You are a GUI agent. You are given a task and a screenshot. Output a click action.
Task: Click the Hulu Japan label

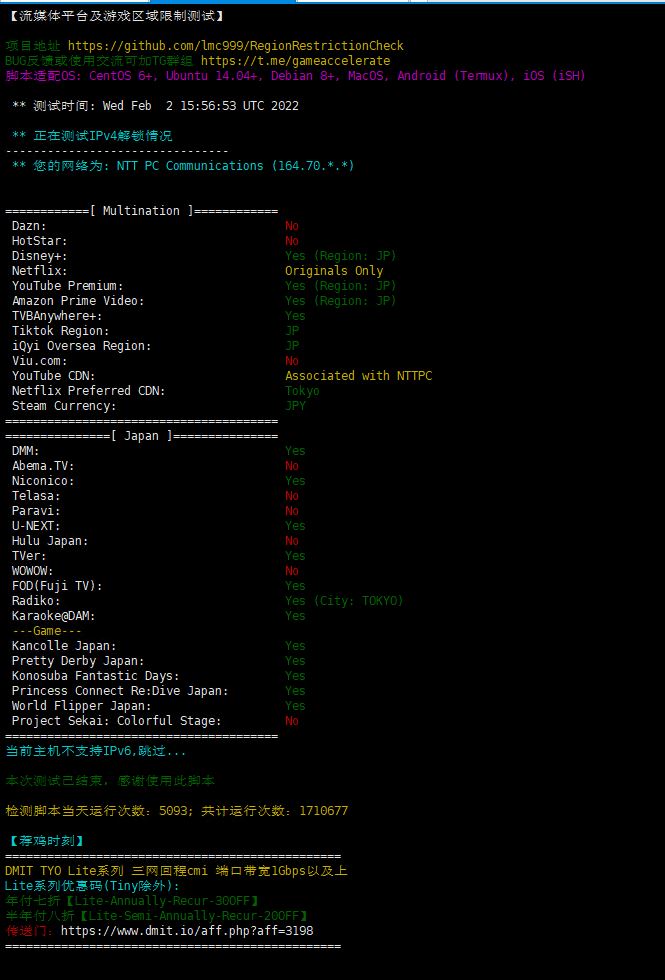click(x=50, y=541)
